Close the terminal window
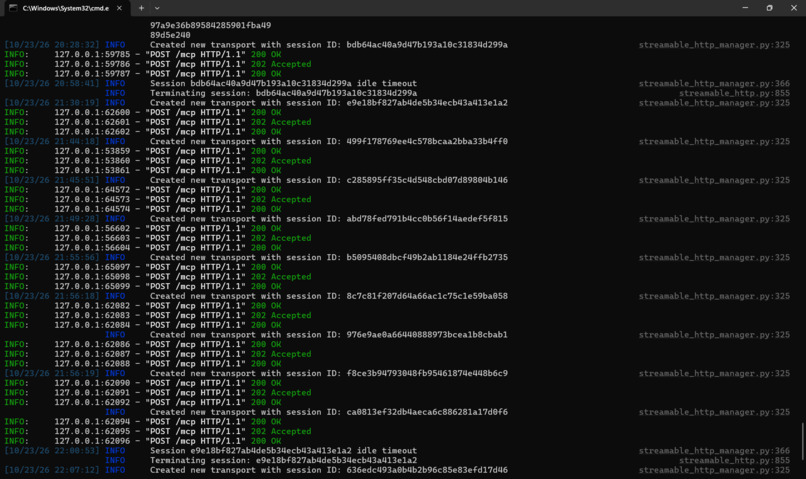The height and width of the screenshot is (479, 806). point(794,8)
